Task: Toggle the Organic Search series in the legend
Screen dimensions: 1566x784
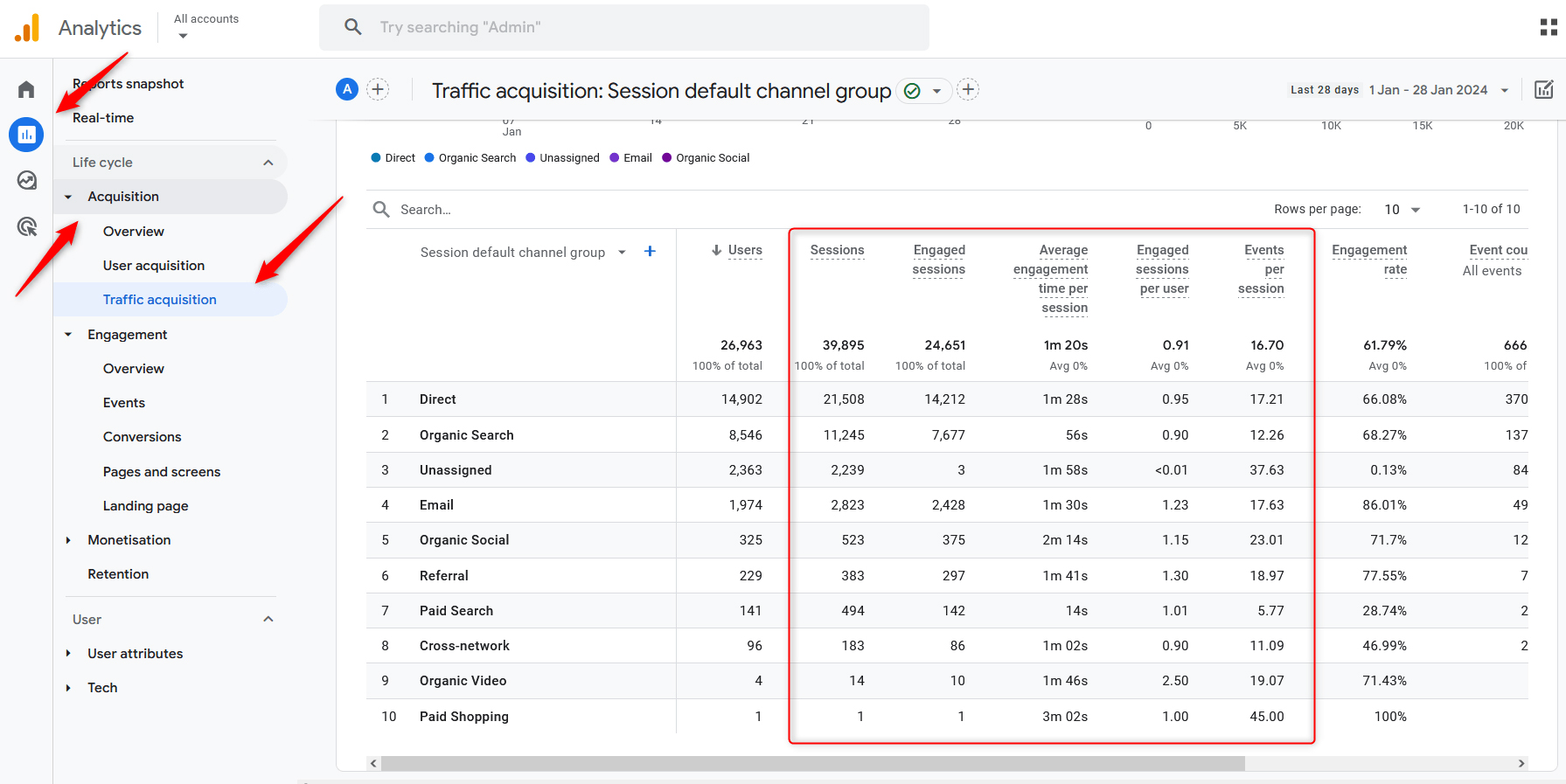Action: coord(470,158)
